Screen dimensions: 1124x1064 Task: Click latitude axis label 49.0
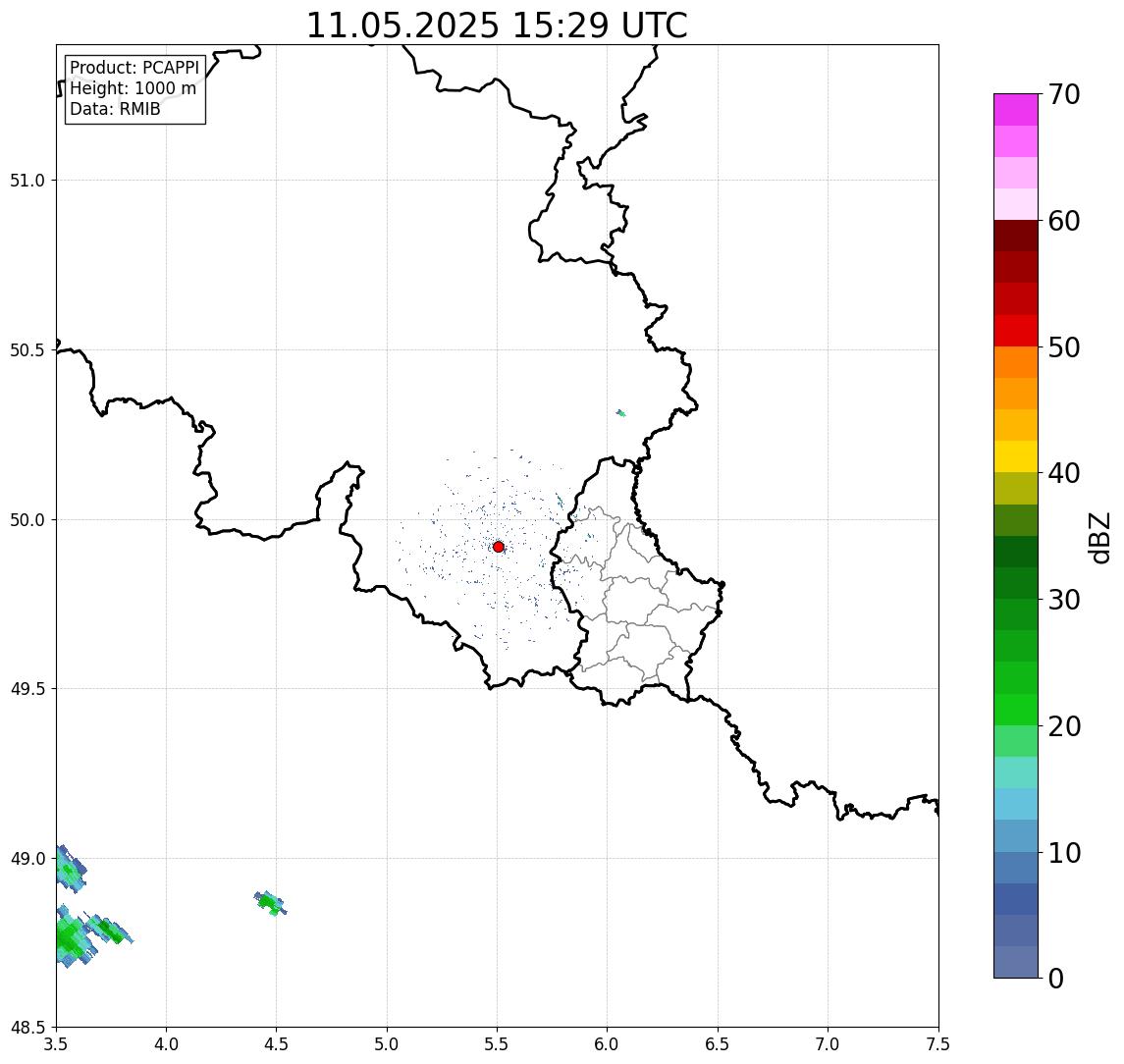click(x=27, y=858)
